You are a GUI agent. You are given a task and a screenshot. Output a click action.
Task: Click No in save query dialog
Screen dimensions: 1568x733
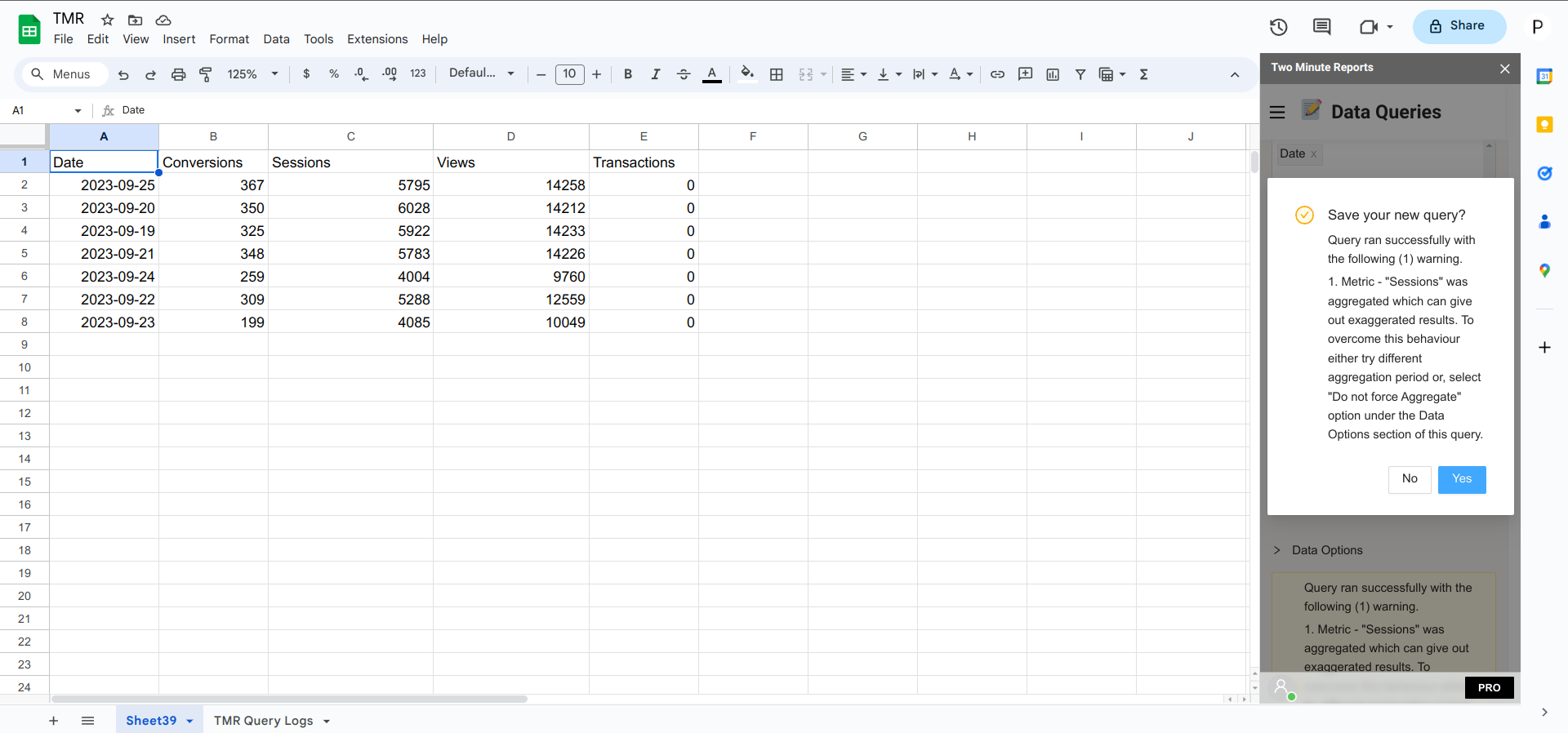point(1410,479)
